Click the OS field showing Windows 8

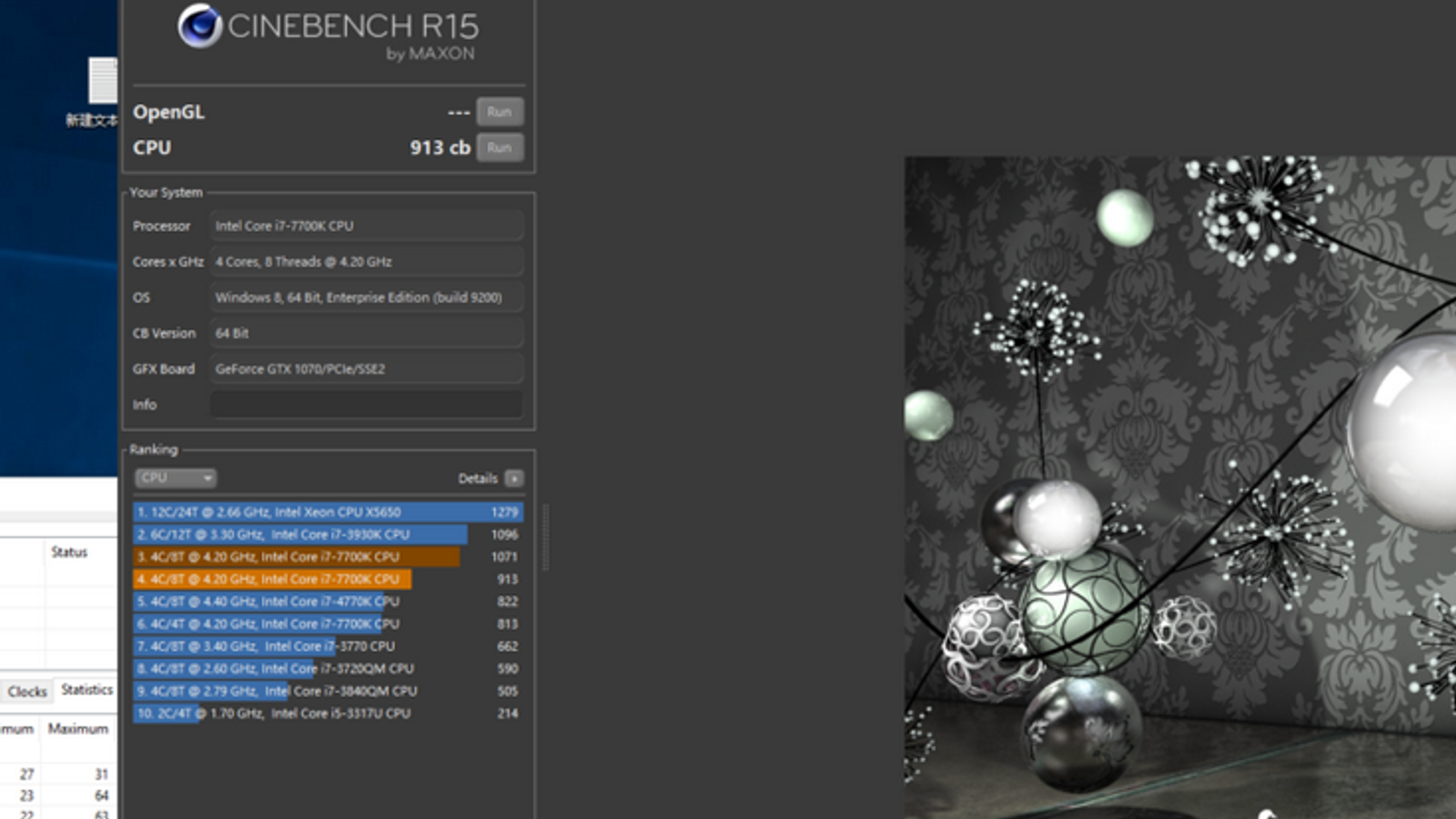(x=367, y=298)
